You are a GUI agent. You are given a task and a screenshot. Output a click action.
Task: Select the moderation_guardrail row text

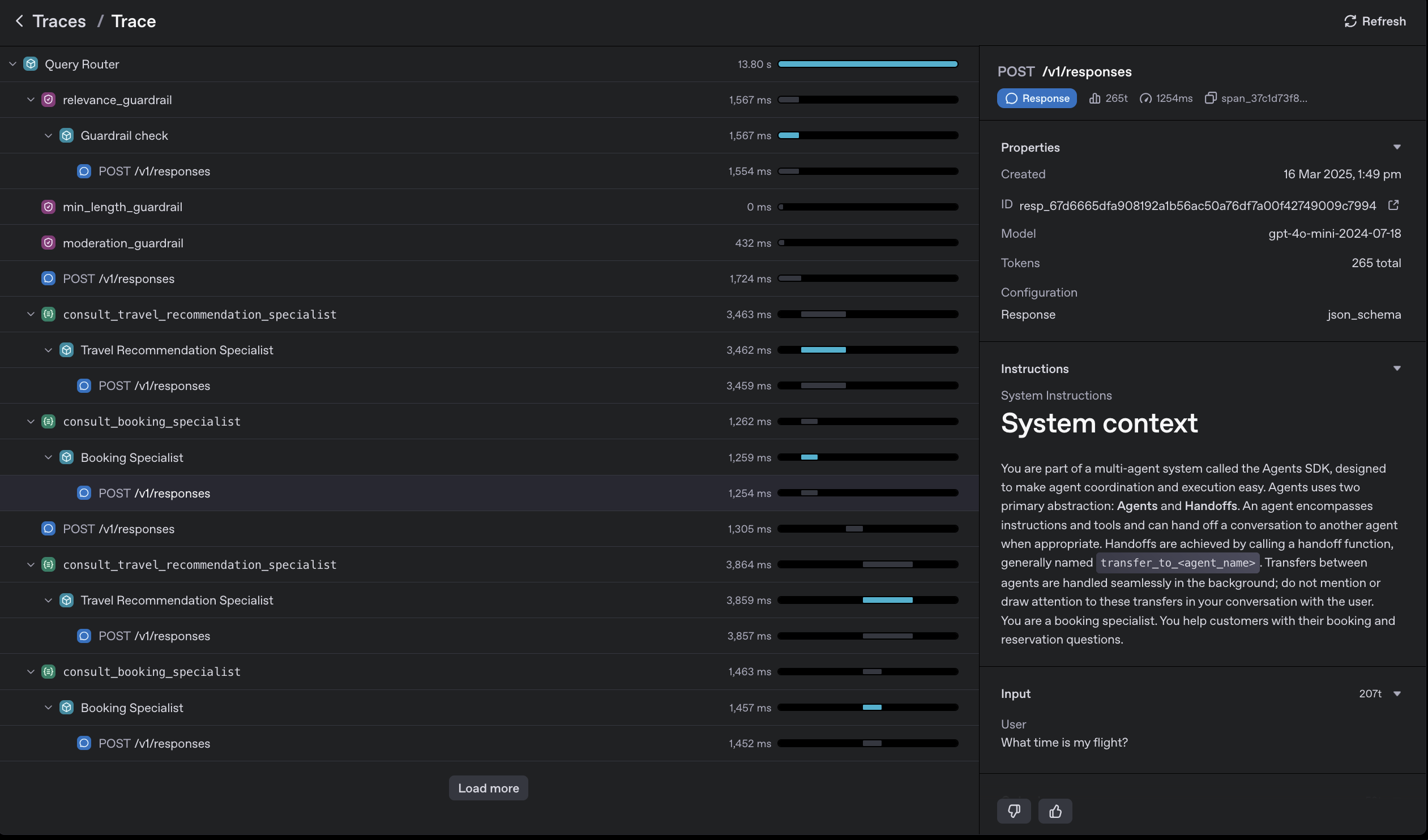point(123,242)
